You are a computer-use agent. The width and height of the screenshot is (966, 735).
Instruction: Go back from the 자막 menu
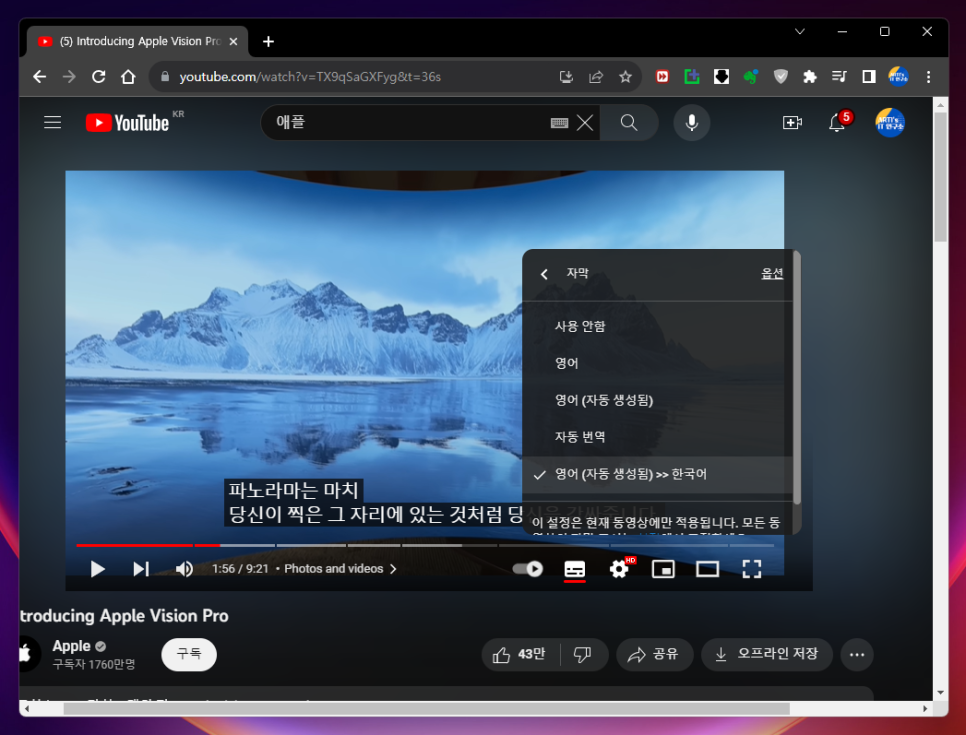pyautogui.click(x=544, y=274)
